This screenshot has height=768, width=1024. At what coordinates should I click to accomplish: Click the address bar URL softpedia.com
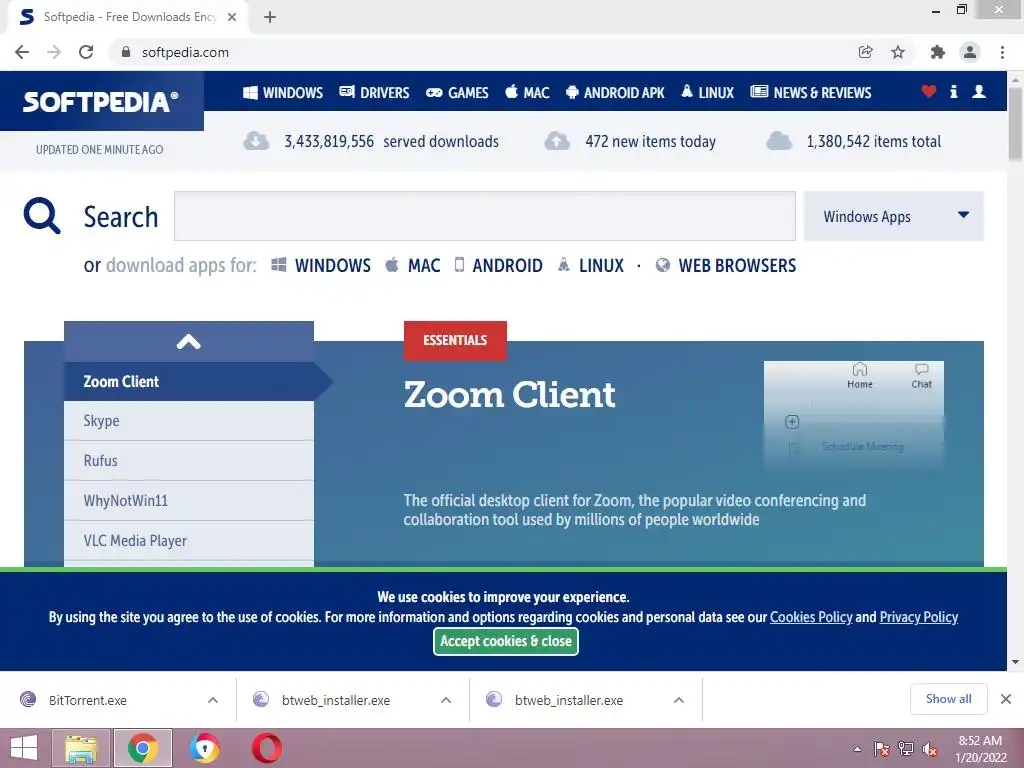[x=185, y=52]
